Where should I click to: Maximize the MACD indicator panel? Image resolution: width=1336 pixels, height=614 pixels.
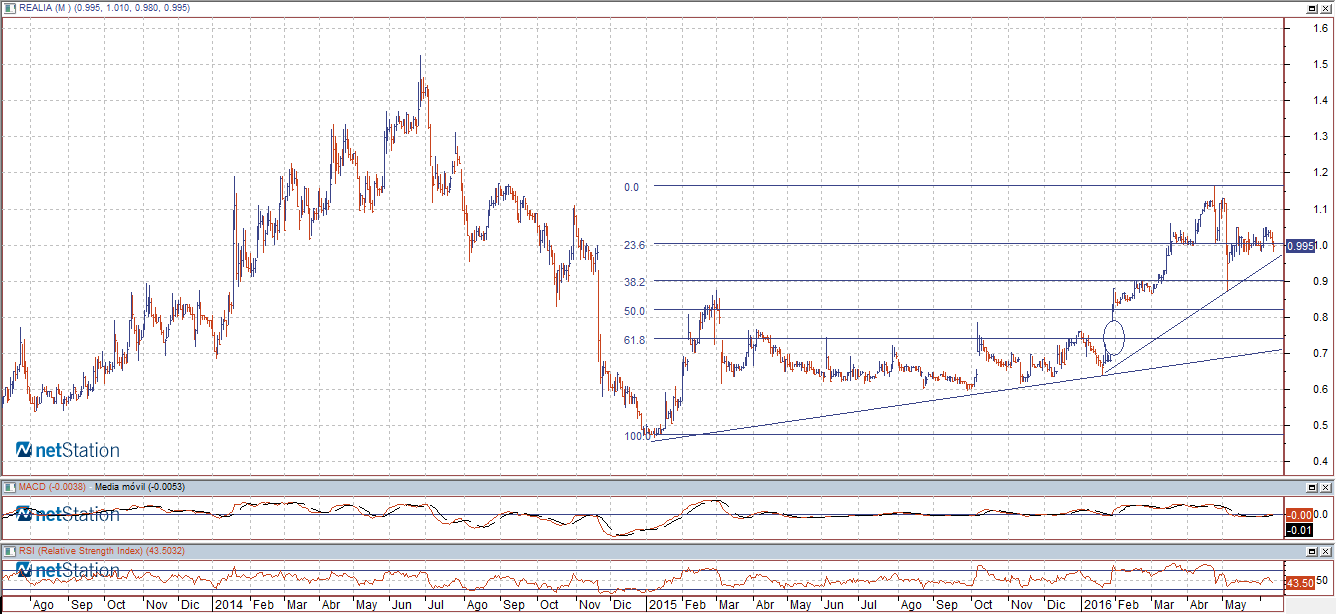[x=1311, y=487]
